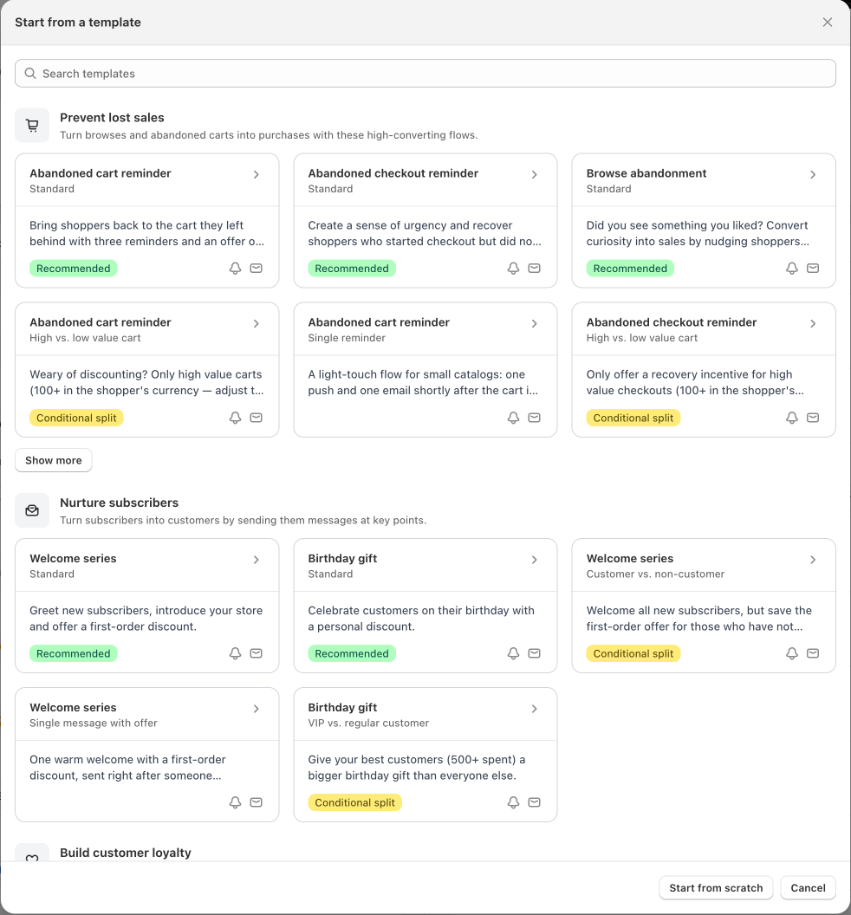Open Standard Abandoned cart reminder via its chevron
851x915 pixels.
(256, 174)
